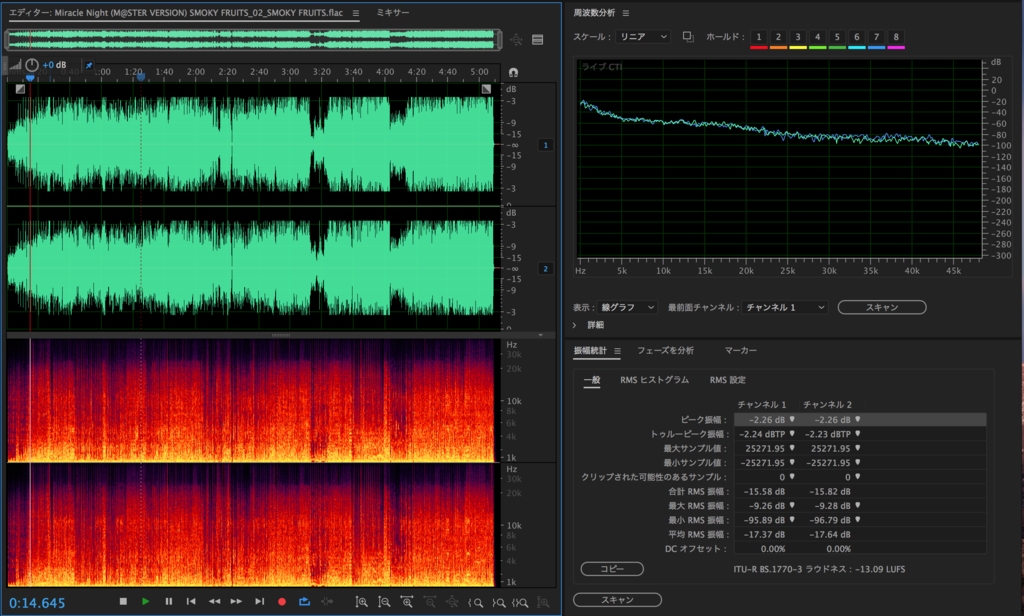Image resolution: width=1024 pixels, height=616 pixels.
Task: Toggle hold button 8 with magenta bar
Action: point(896,39)
